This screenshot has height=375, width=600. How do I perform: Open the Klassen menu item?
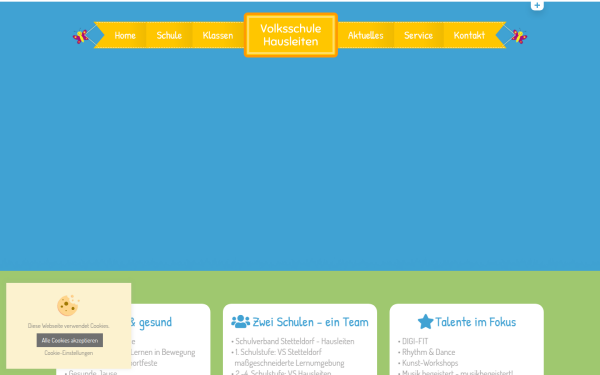click(218, 35)
